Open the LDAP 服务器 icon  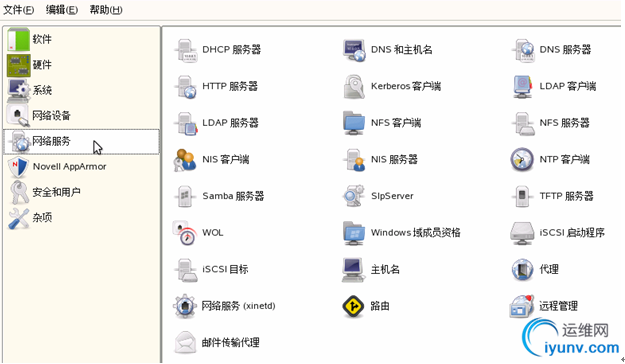(185, 124)
